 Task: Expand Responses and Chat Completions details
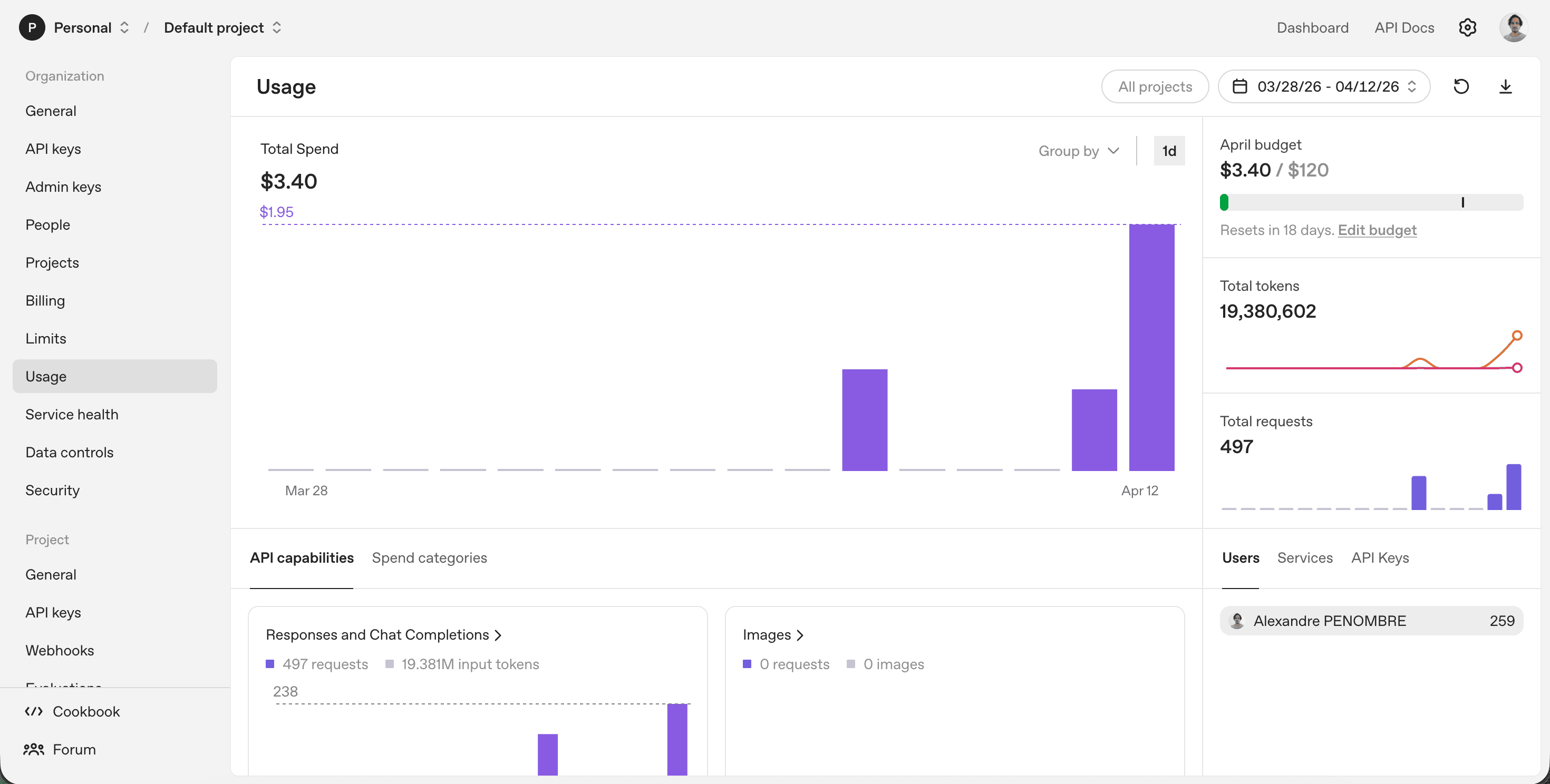tap(383, 635)
